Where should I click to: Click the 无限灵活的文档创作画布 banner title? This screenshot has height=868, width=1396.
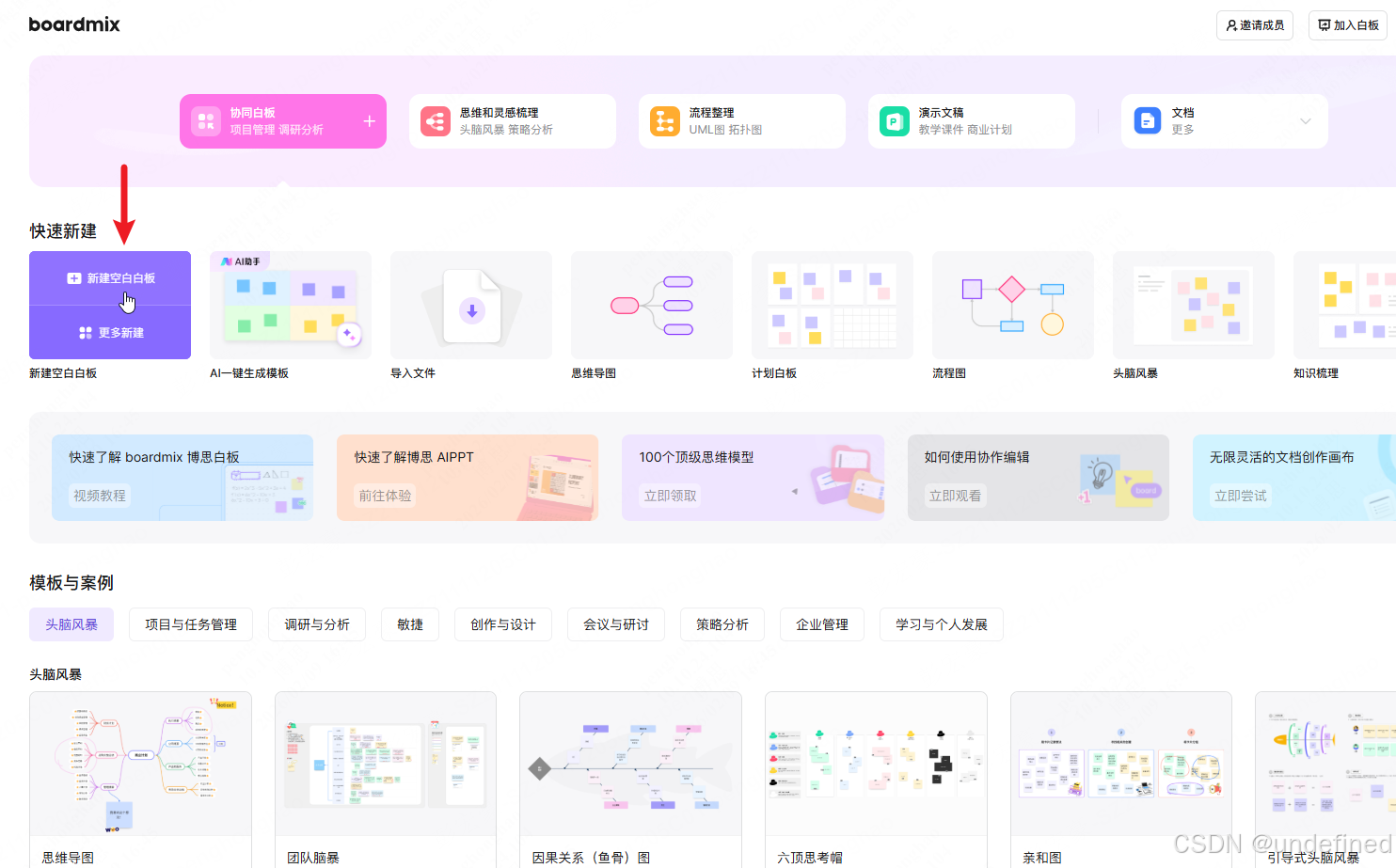coord(1282,457)
